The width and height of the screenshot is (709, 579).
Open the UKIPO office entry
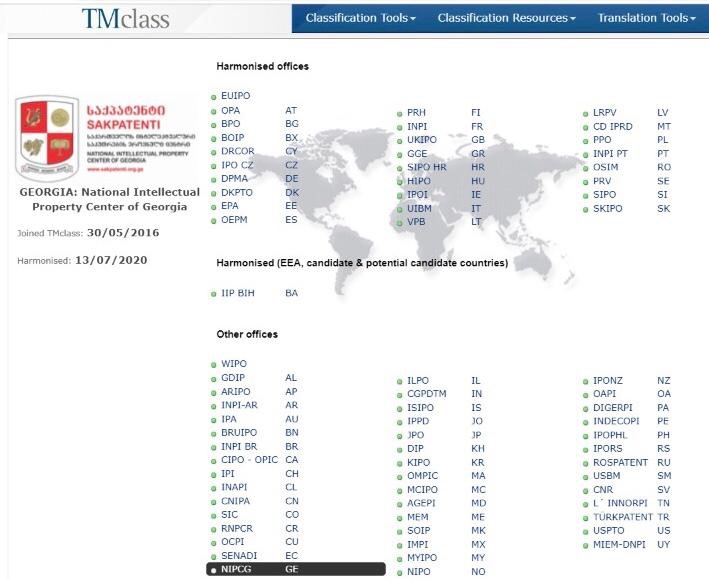[x=422, y=140]
